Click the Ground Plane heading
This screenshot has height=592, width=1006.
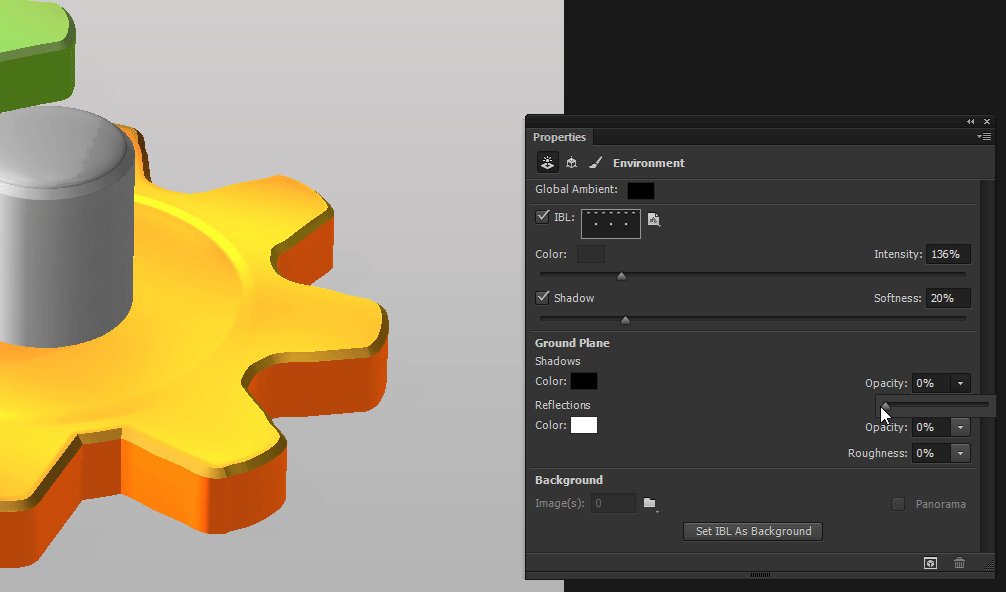click(572, 343)
